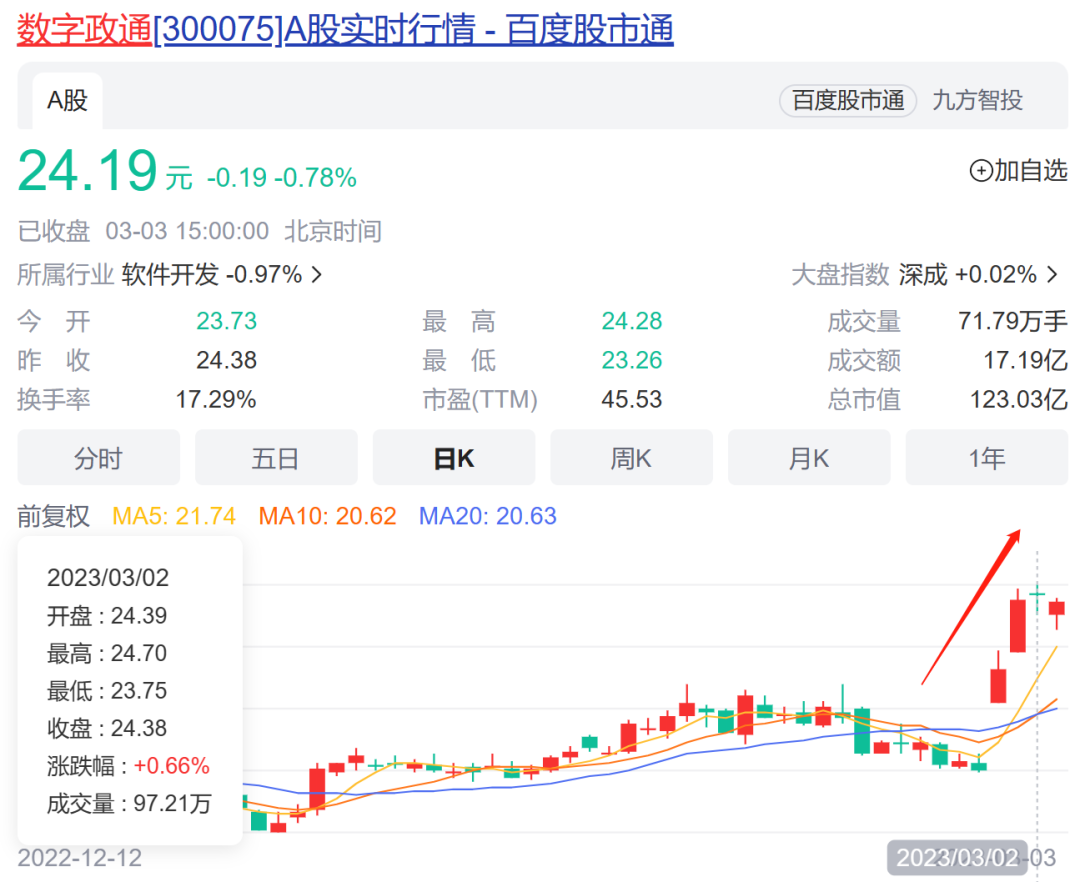Click the 前复权 adjustment option
Viewport: 1080px width, 882px height.
54,516
